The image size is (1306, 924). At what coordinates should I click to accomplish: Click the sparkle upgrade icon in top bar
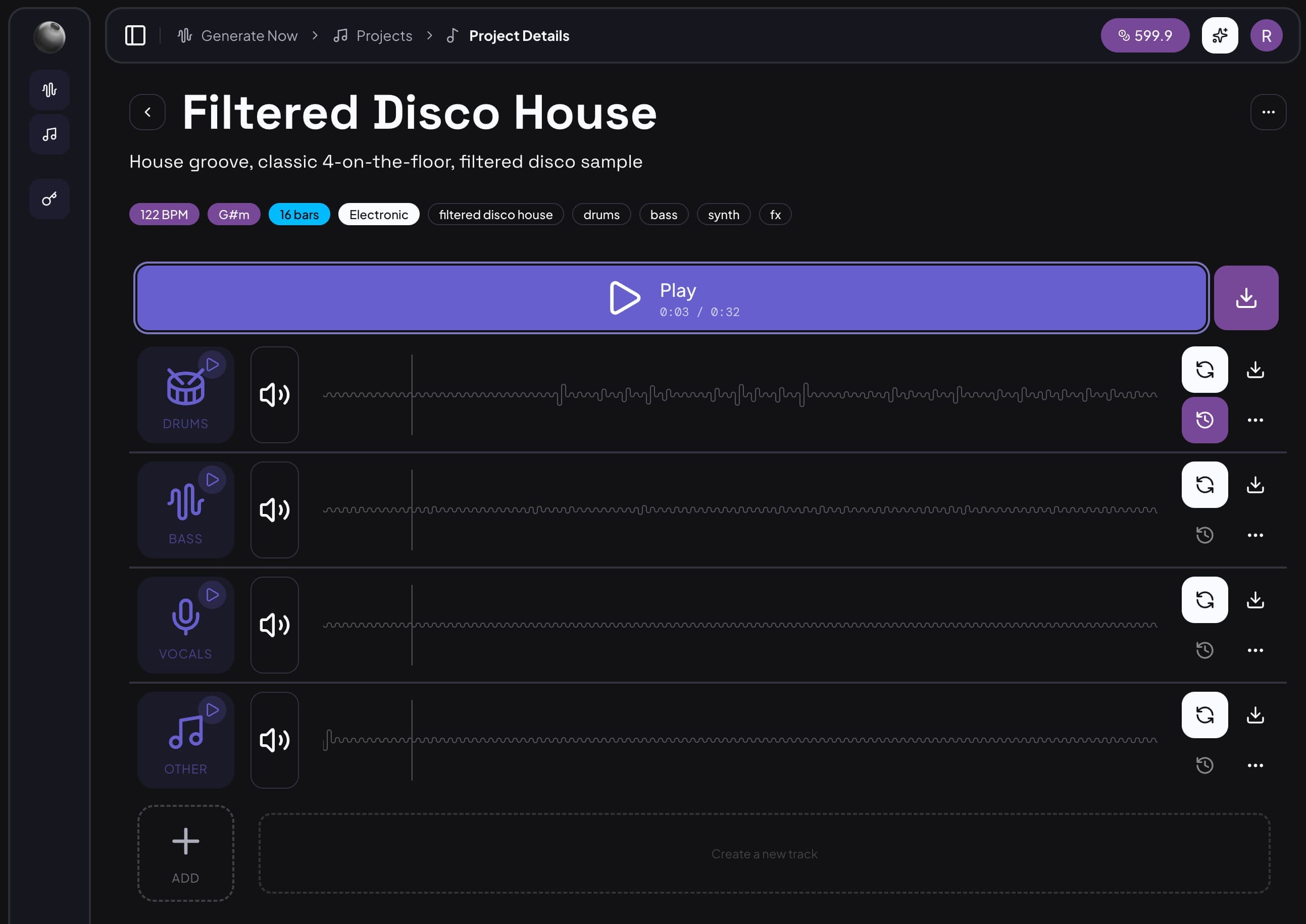[x=1220, y=35]
